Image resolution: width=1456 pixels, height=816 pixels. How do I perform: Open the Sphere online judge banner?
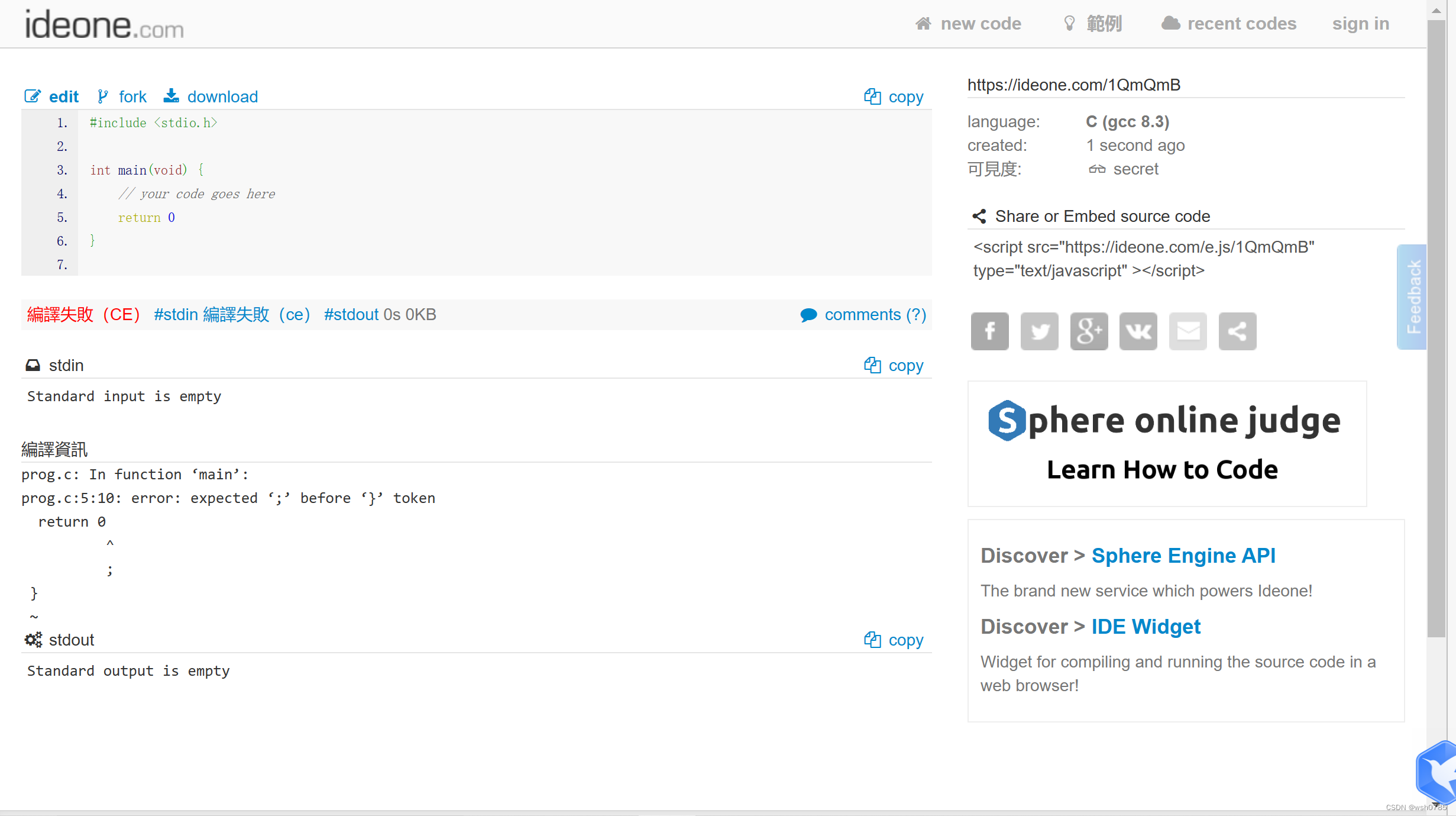(1167, 443)
